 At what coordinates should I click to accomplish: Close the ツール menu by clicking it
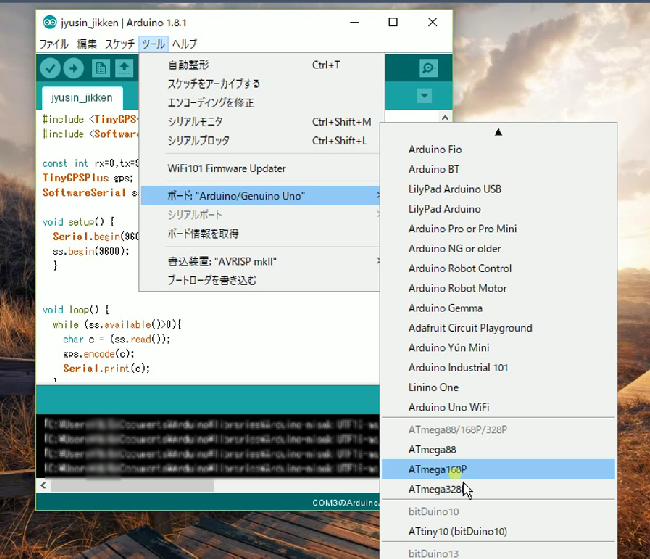[153, 44]
